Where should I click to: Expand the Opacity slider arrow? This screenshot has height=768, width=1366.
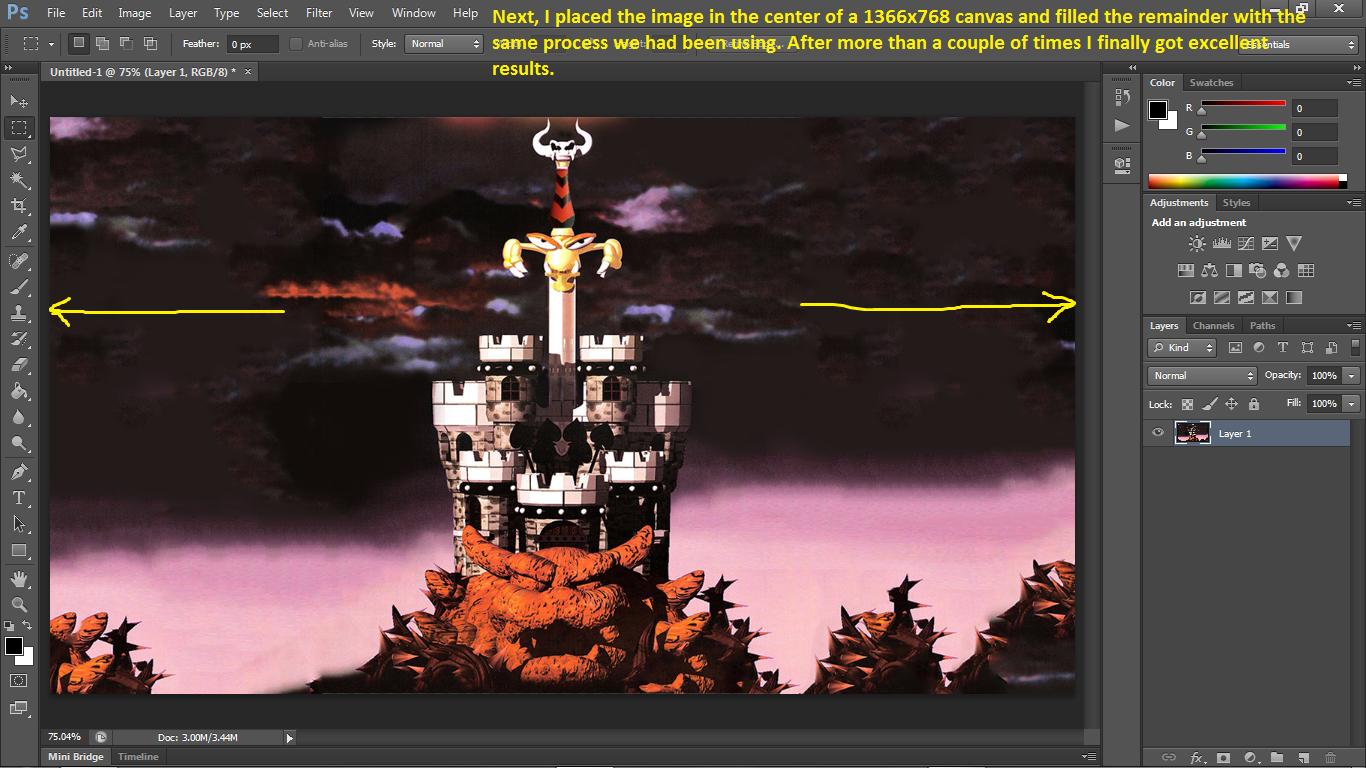point(1352,376)
